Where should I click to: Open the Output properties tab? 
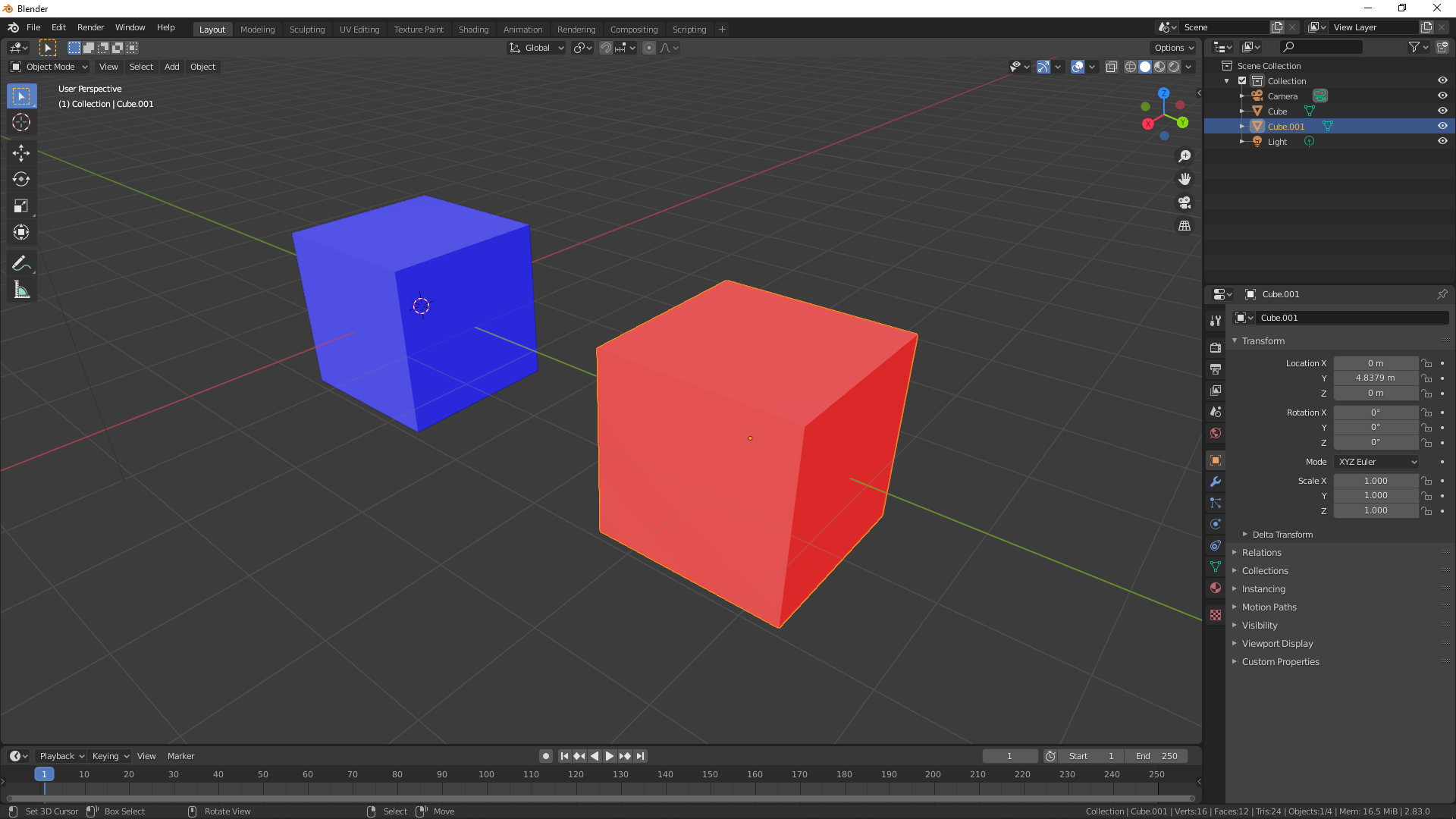pyautogui.click(x=1216, y=369)
